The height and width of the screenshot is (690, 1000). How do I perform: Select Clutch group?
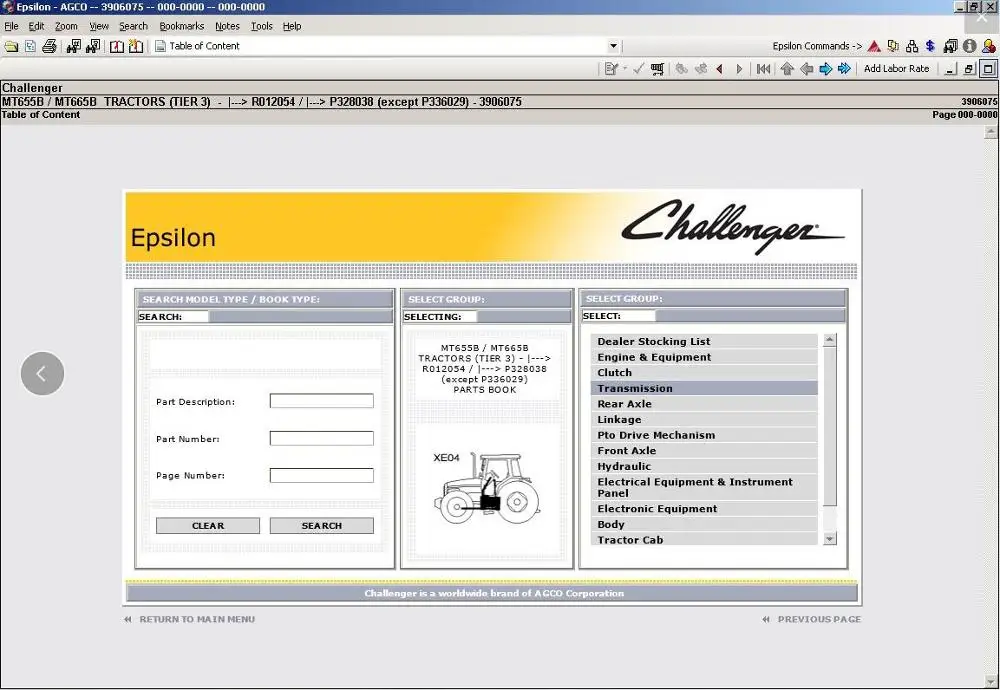(x=704, y=372)
